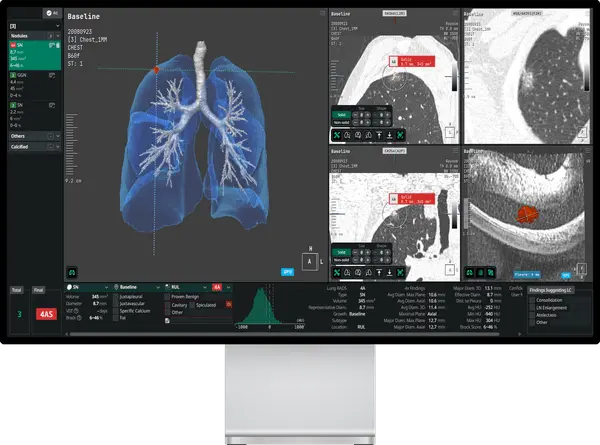
Task: Click the grayscale window-level bar in lower CT view
Action: pyautogui.click(x=454, y=214)
